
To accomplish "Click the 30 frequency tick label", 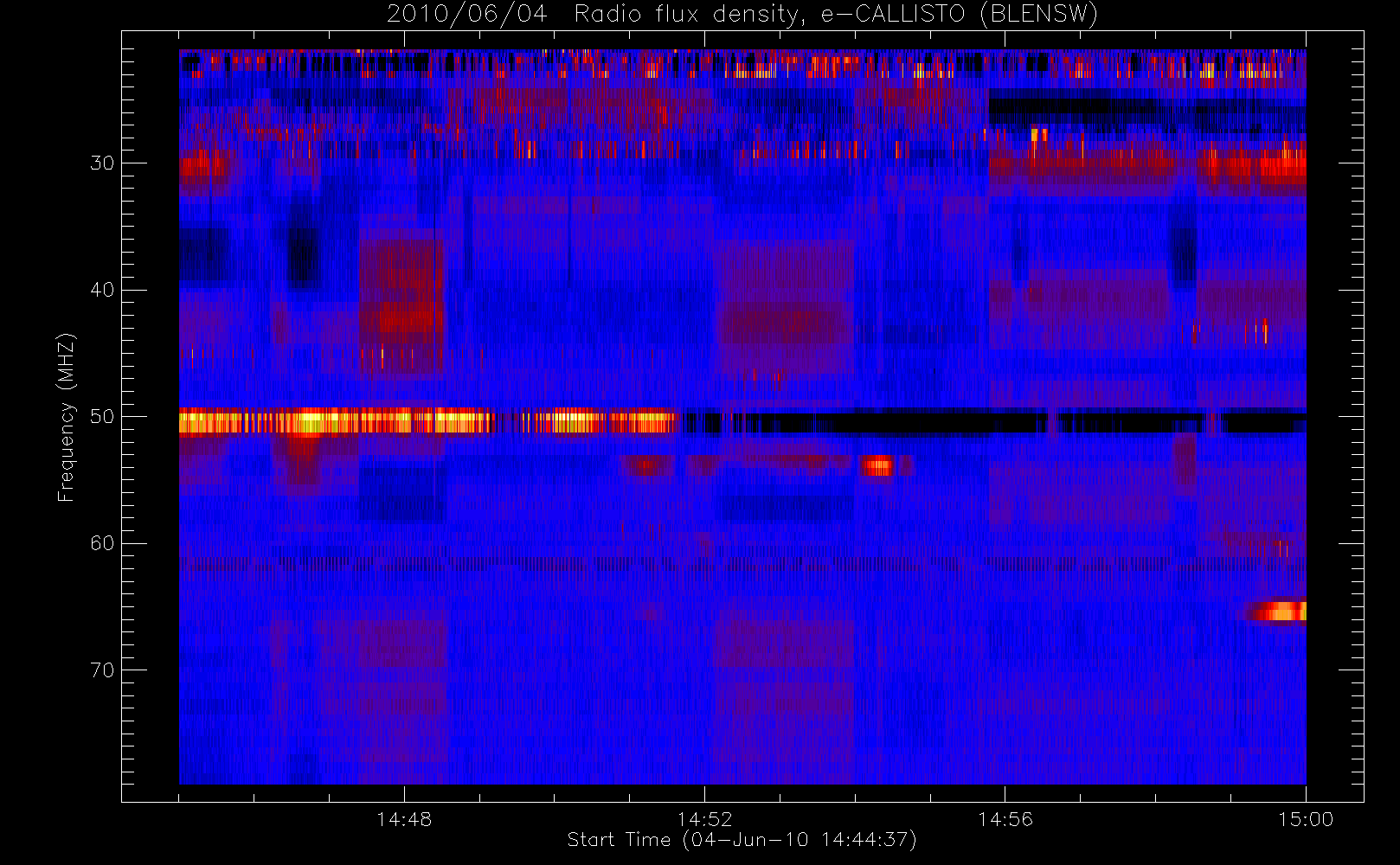I will click(102, 163).
